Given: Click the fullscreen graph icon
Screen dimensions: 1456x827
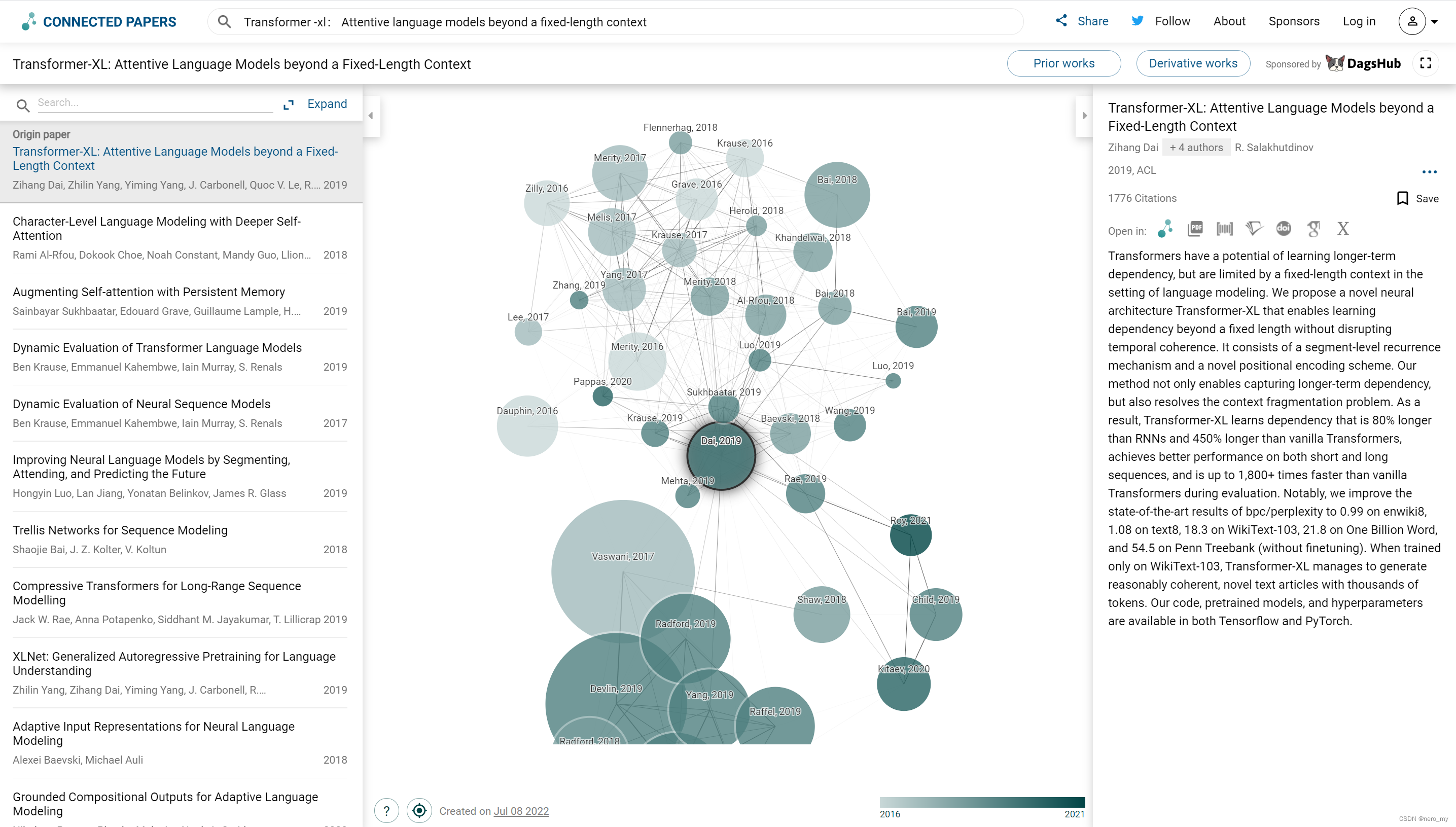Looking at the screenshot, I should coord(1426,63).
